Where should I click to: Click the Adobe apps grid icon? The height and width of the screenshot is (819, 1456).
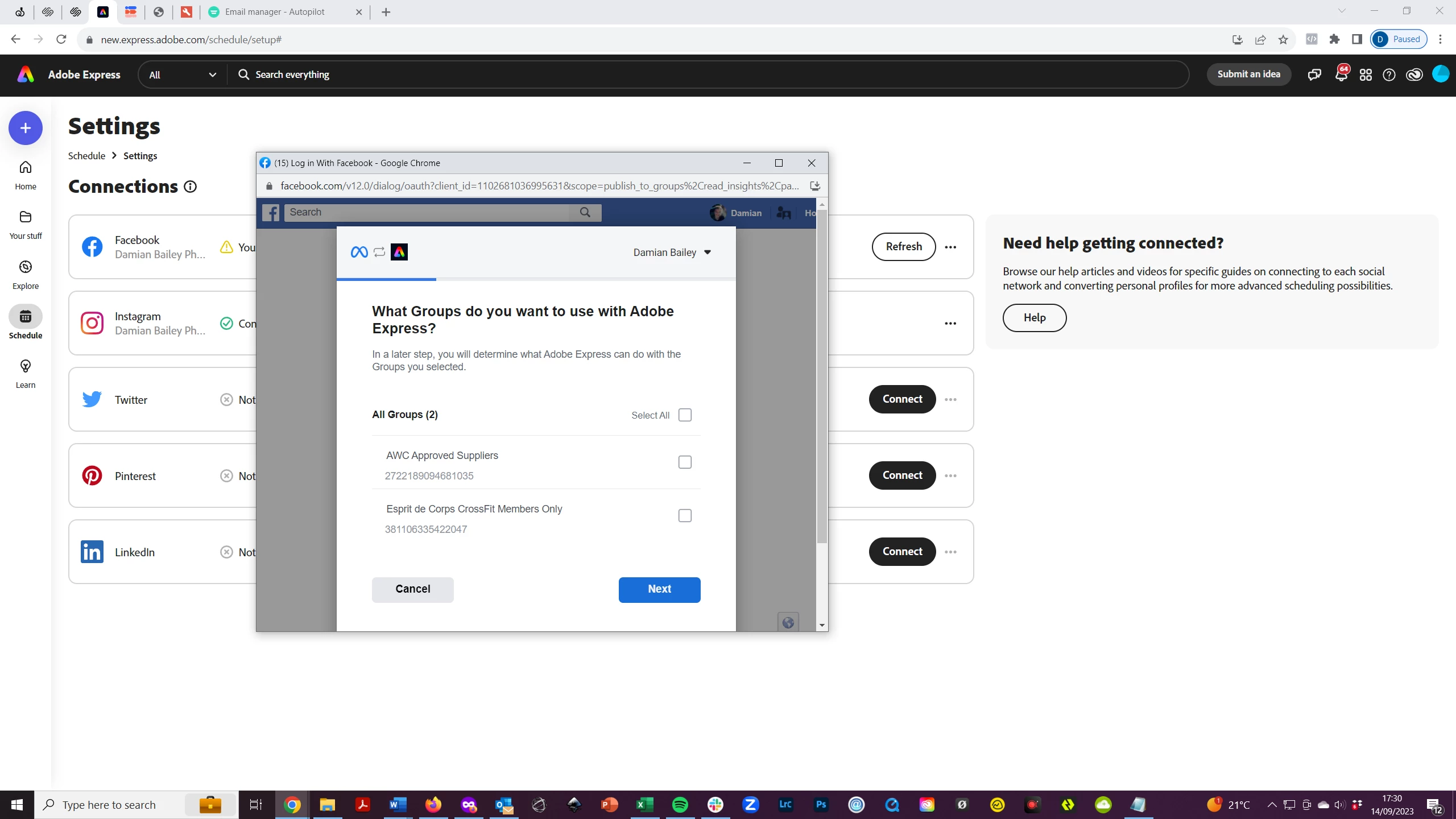pyautogui.click(x=1366, y=75)
